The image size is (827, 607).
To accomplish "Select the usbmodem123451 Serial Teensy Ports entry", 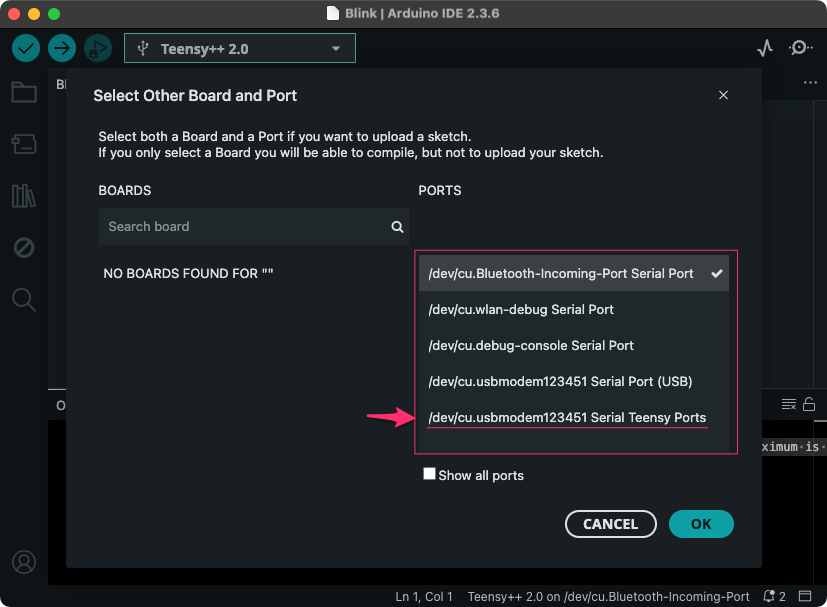I will (x=567, y=417).
